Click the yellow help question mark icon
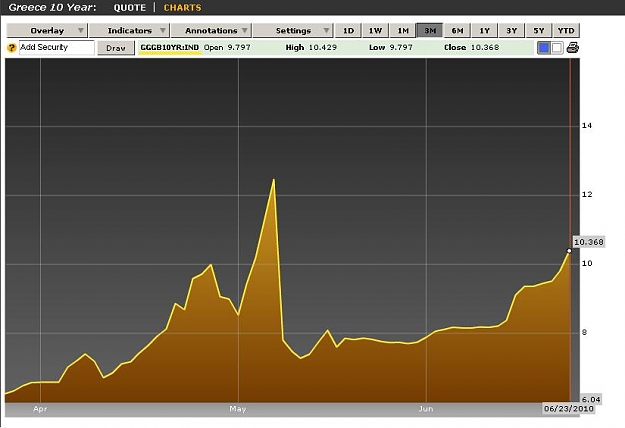Image resolution: width=625 pixels, height=428 pixels. coord(12,48)
